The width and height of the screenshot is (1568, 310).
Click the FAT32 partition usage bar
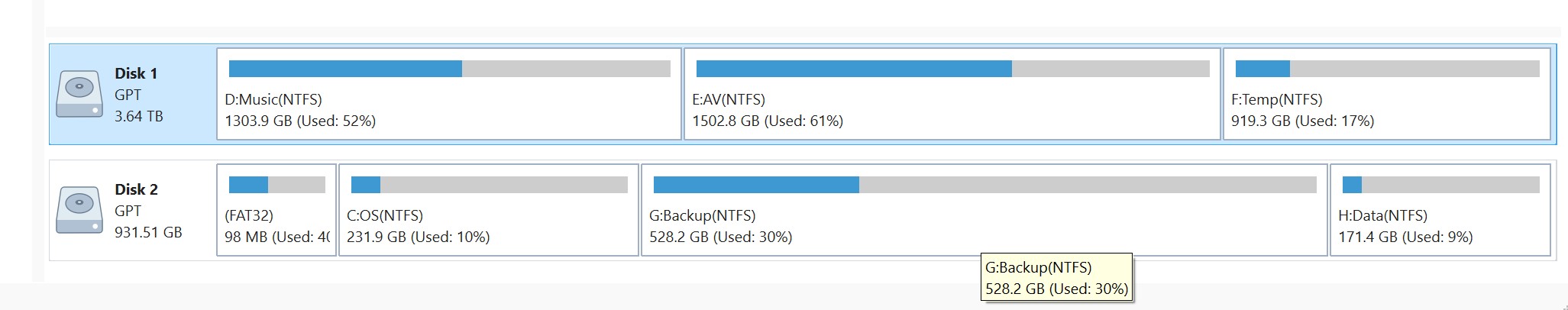pyautogui.click(x=277, y=185)
